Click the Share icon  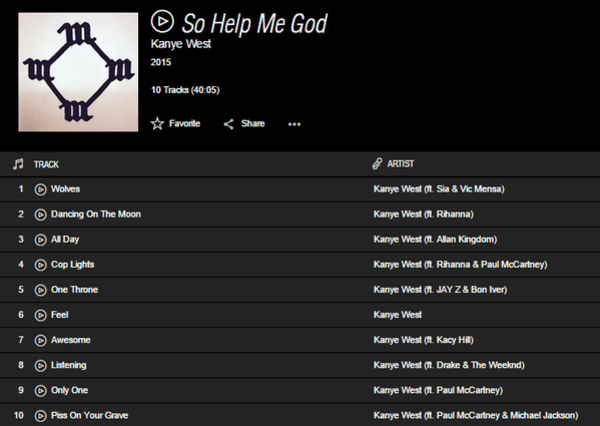pos(228,124)
